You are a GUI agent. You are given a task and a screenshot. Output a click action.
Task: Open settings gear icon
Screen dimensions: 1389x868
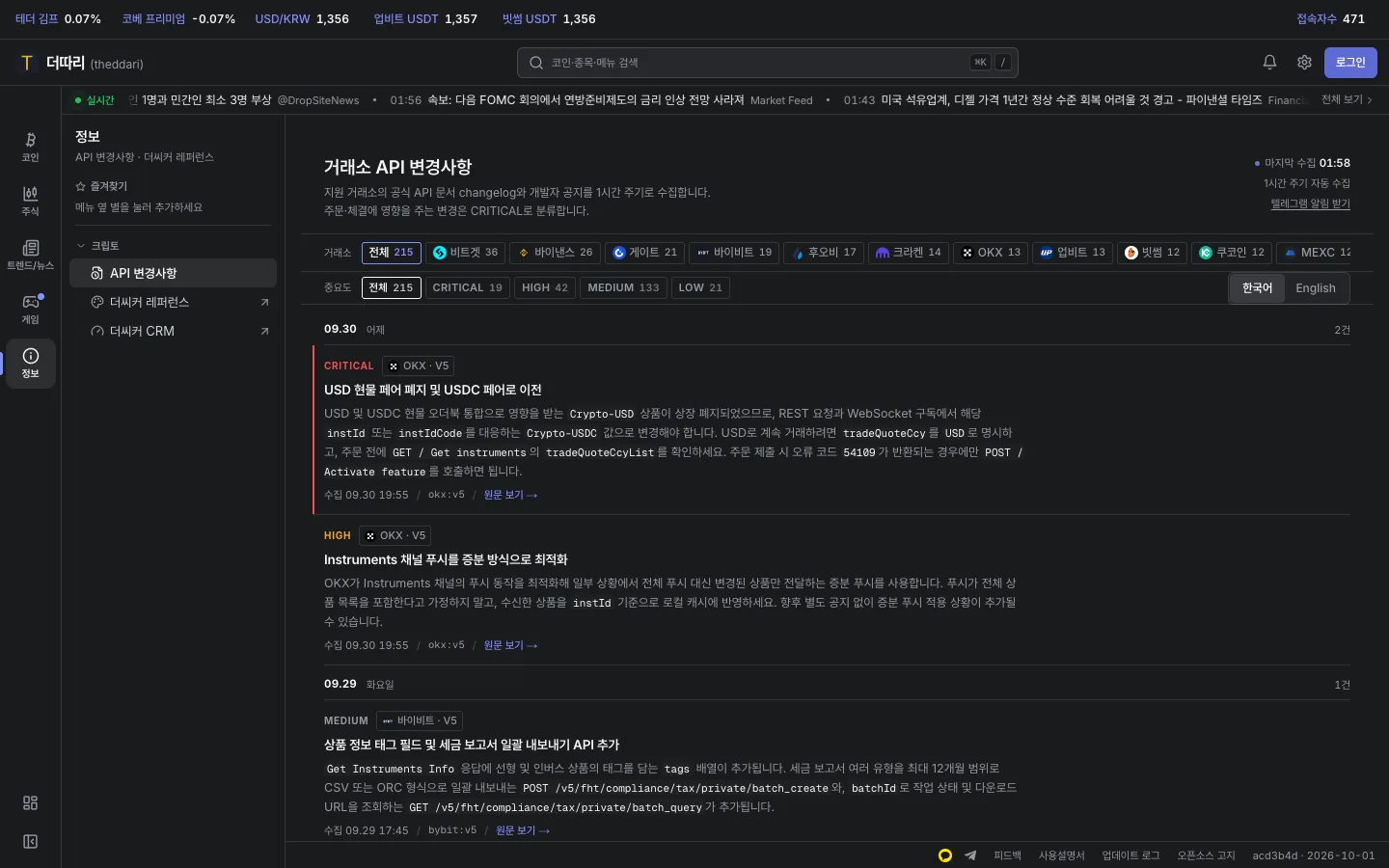tap(1304, 62)
